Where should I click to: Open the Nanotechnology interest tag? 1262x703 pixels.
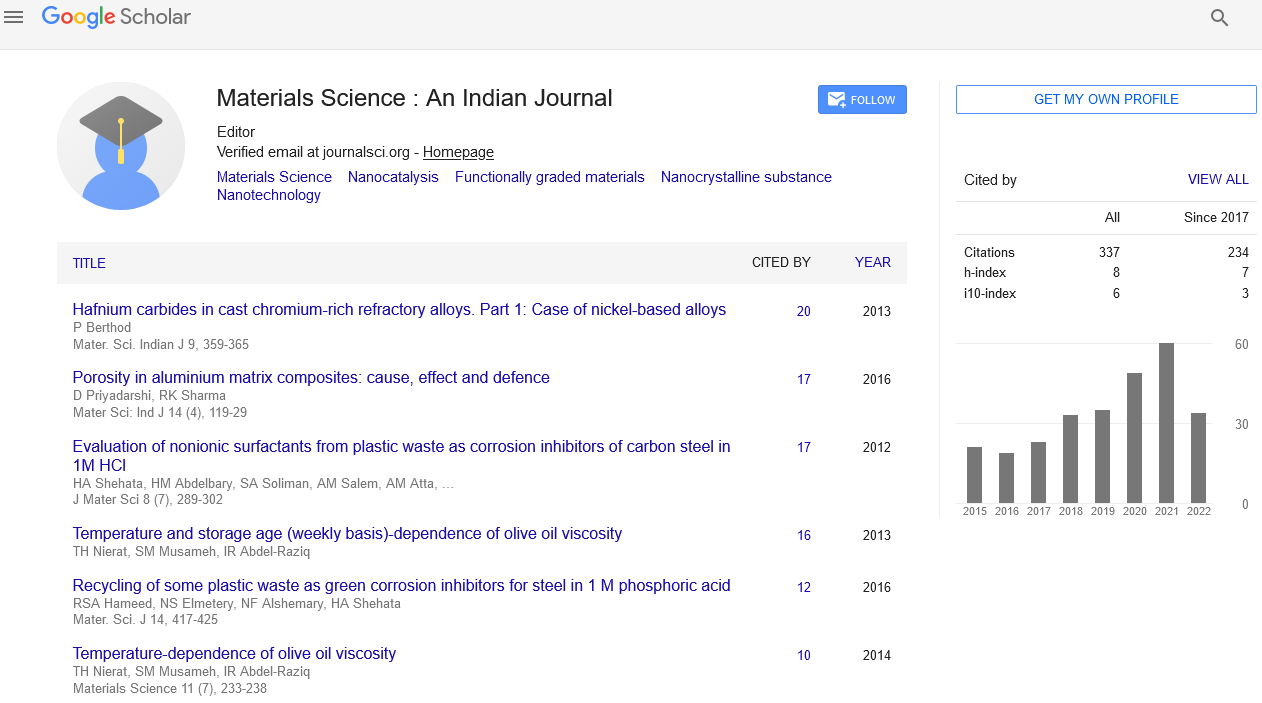(x=269, y=195)
